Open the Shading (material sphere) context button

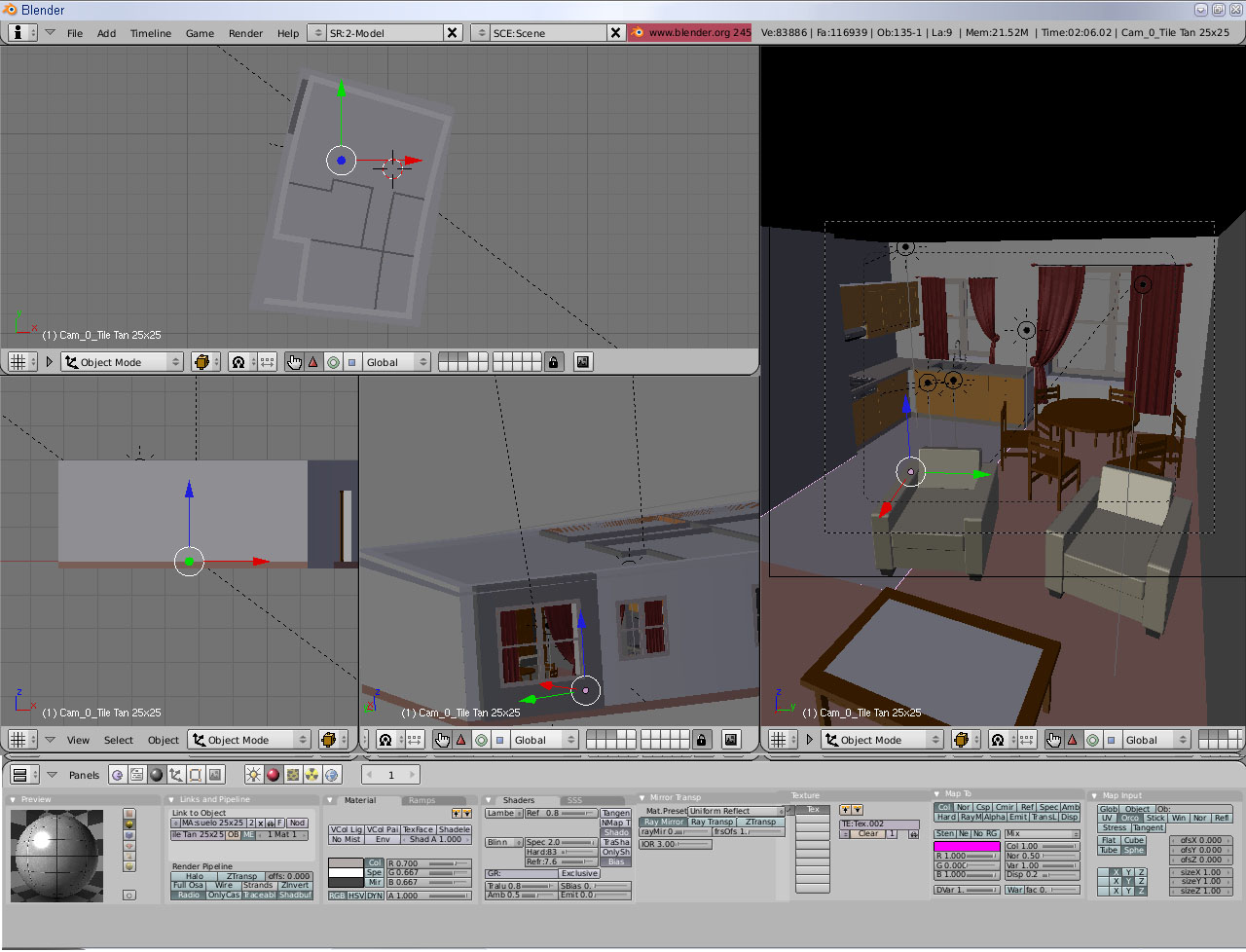157,775
